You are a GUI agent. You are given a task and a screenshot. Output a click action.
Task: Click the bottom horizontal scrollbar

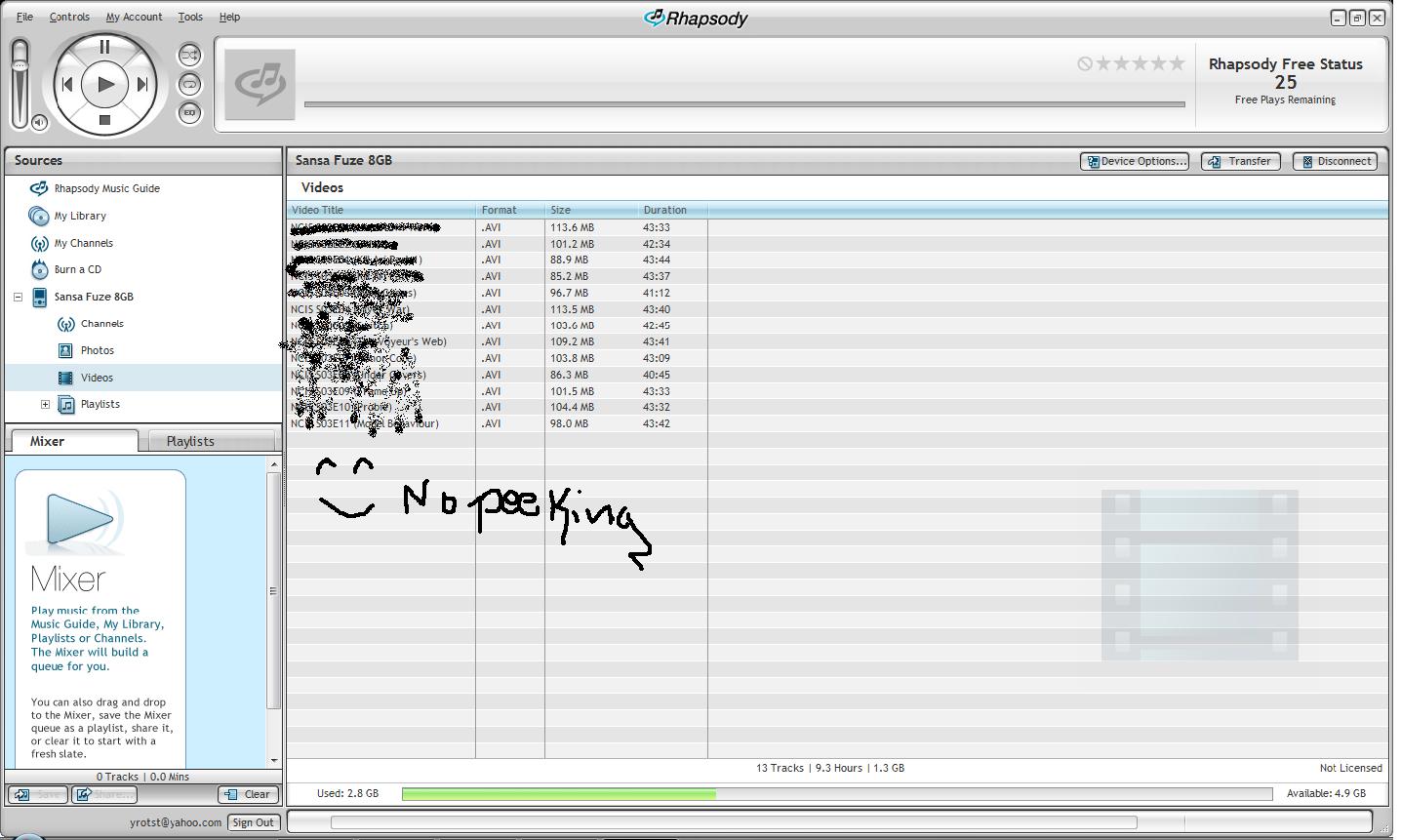coord(734,822)
